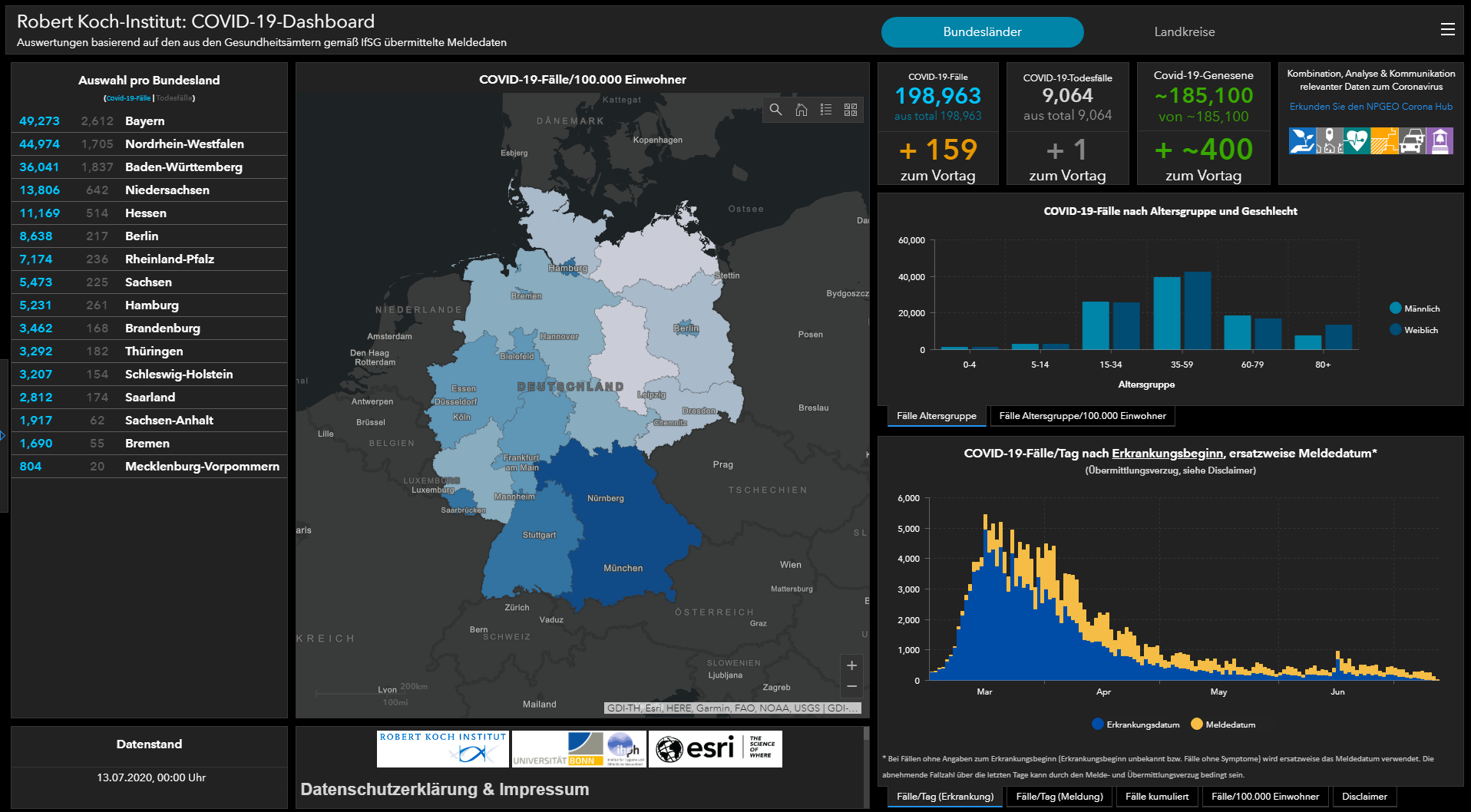Click the car traffic icon in Corona Hub

pos(1412,141)
